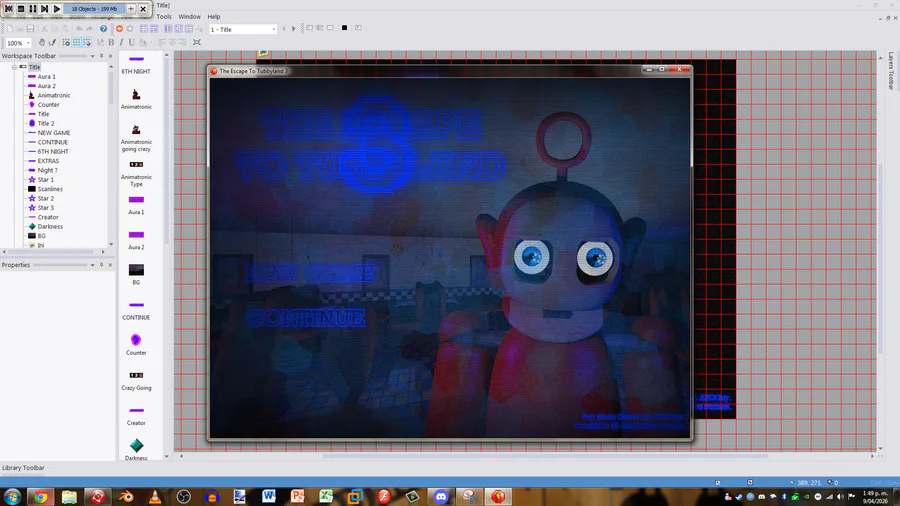The height and width of the screenshot is (506, 900).
Task: Click the center frame icon in toolbar
Action: [x=197, y=42]
